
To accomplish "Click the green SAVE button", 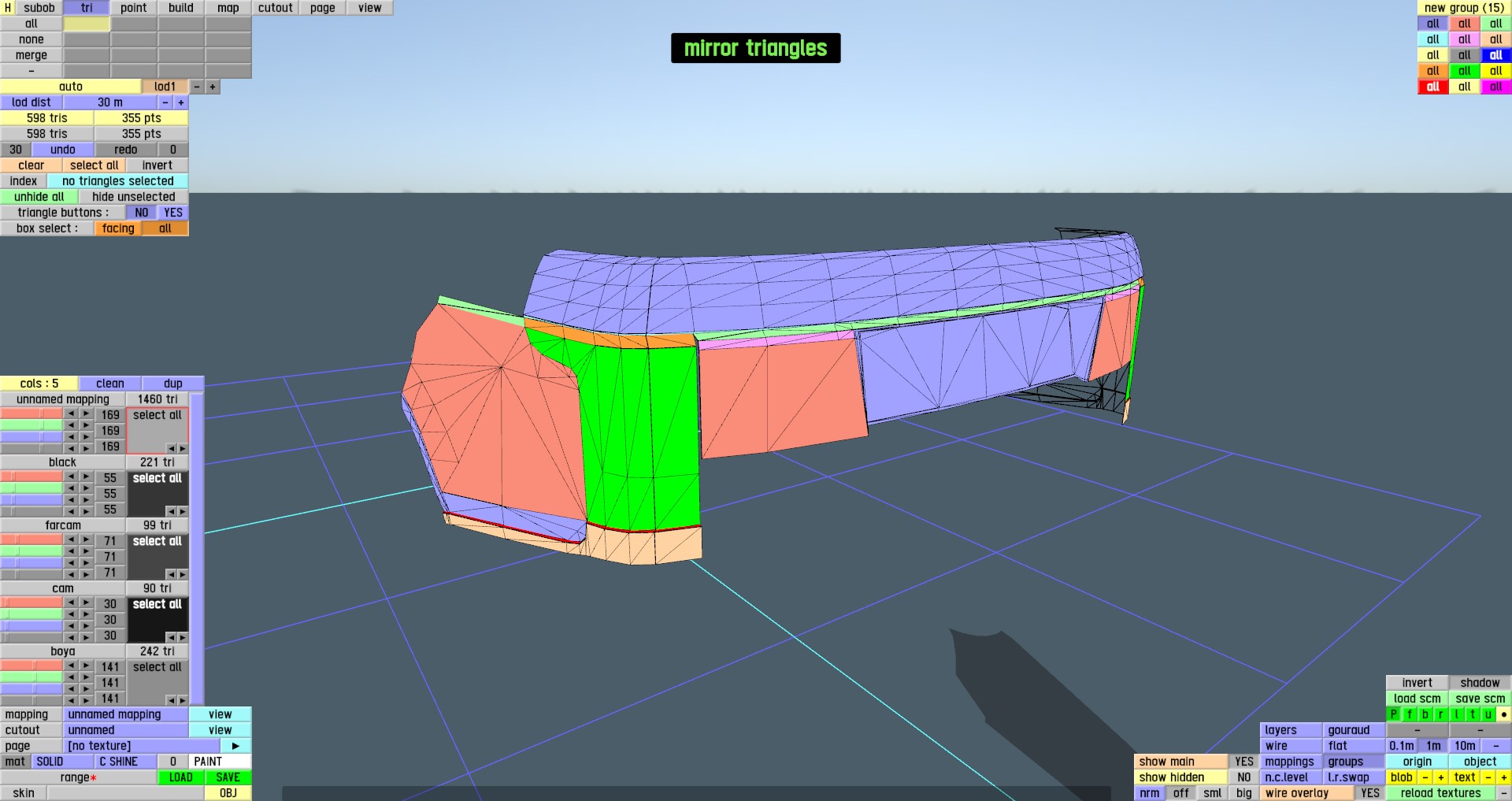I will 228,777.
